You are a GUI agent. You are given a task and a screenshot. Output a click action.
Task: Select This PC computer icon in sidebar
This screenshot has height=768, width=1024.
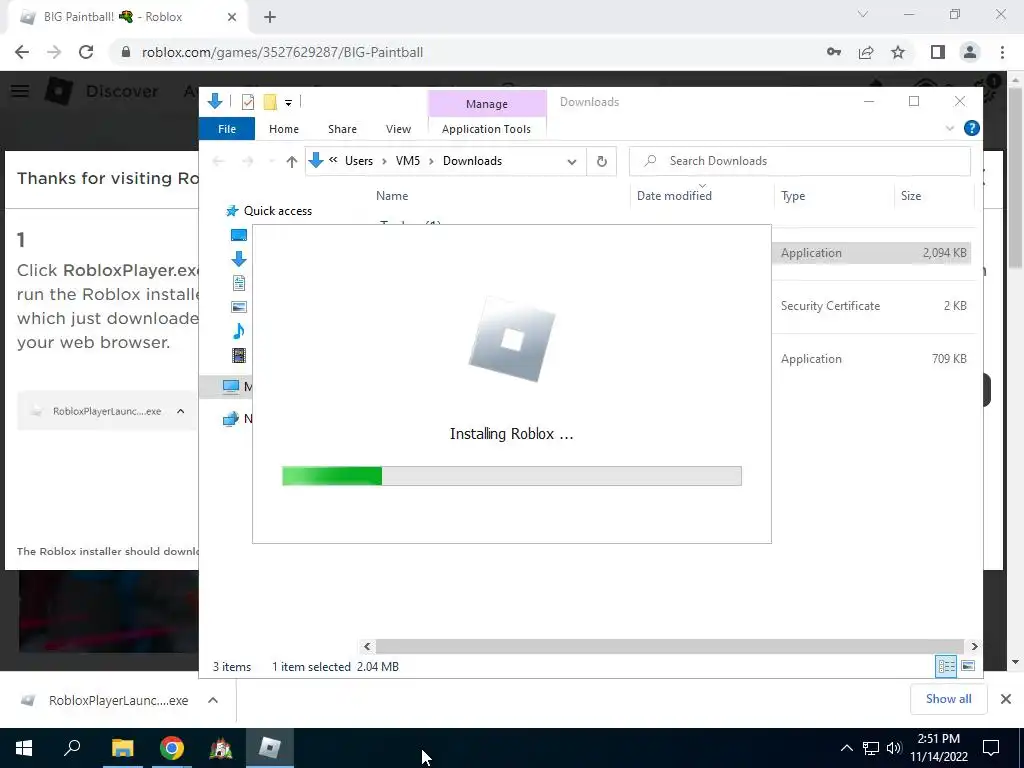point(231,387)
